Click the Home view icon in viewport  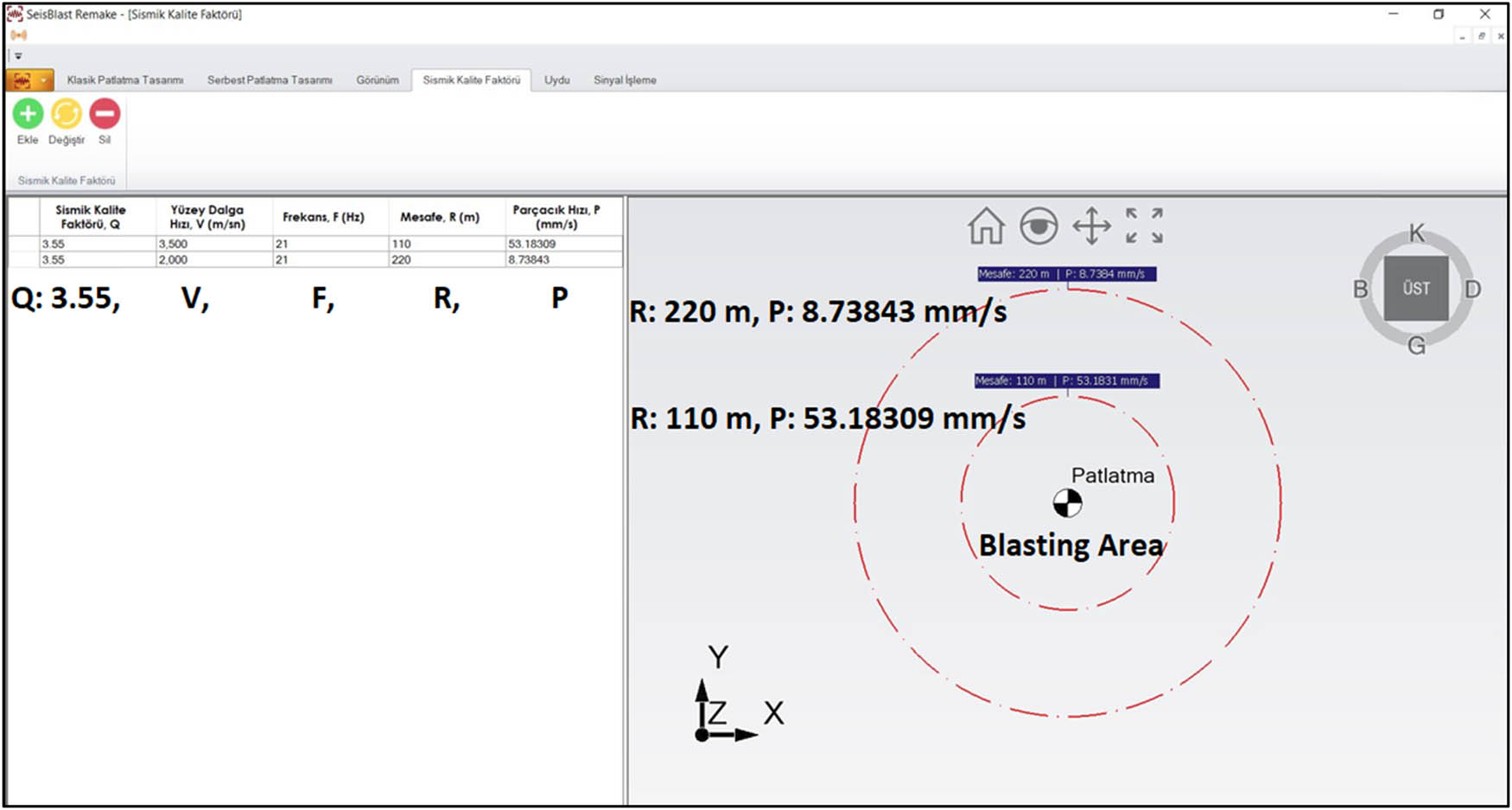coord(986,226)
